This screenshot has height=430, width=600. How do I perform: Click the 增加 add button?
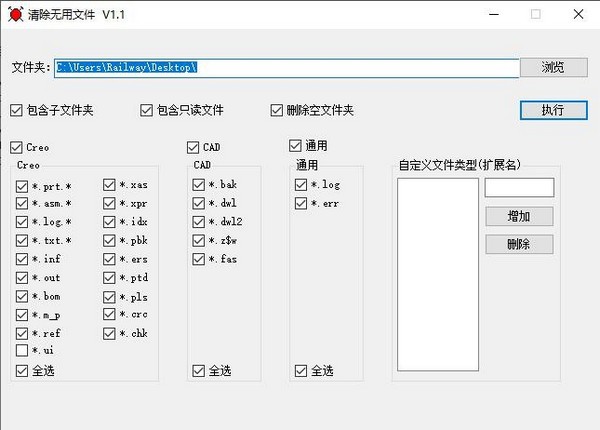click(518, 216)
